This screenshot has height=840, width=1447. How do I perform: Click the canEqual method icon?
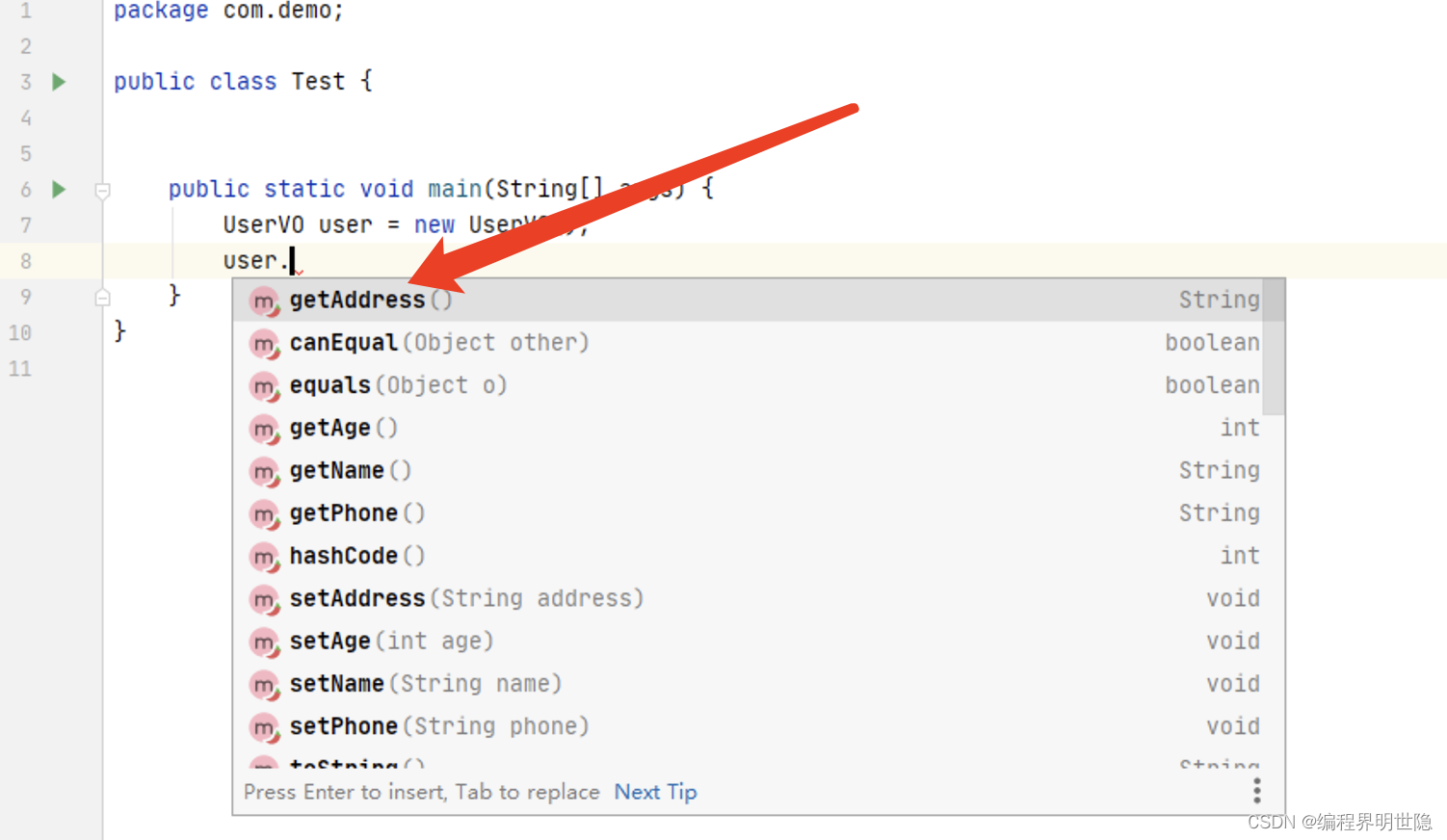point(264,344)
